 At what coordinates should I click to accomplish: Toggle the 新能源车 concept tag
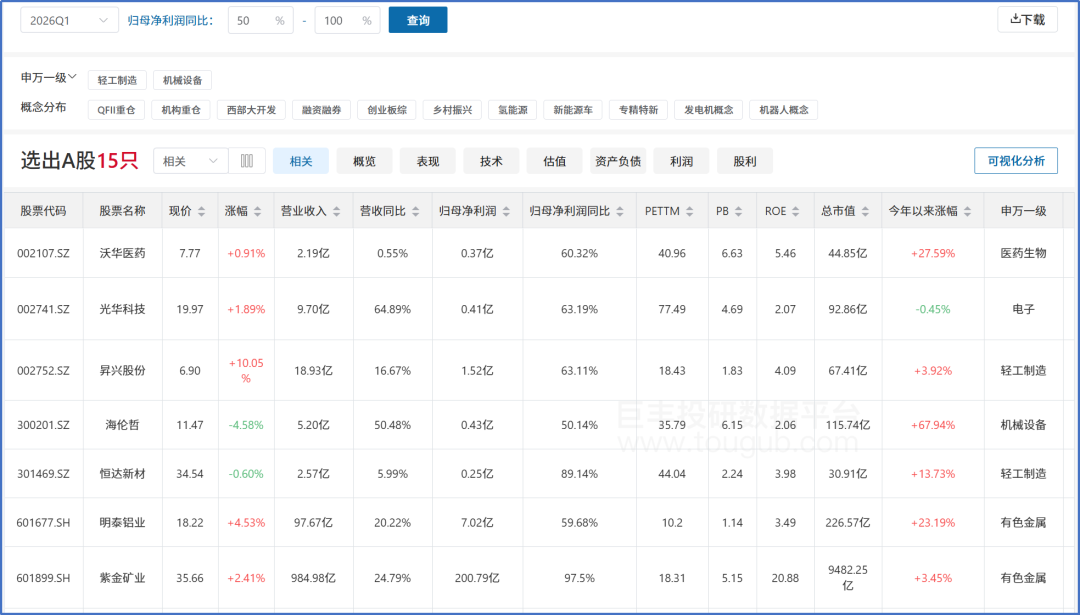573,110
